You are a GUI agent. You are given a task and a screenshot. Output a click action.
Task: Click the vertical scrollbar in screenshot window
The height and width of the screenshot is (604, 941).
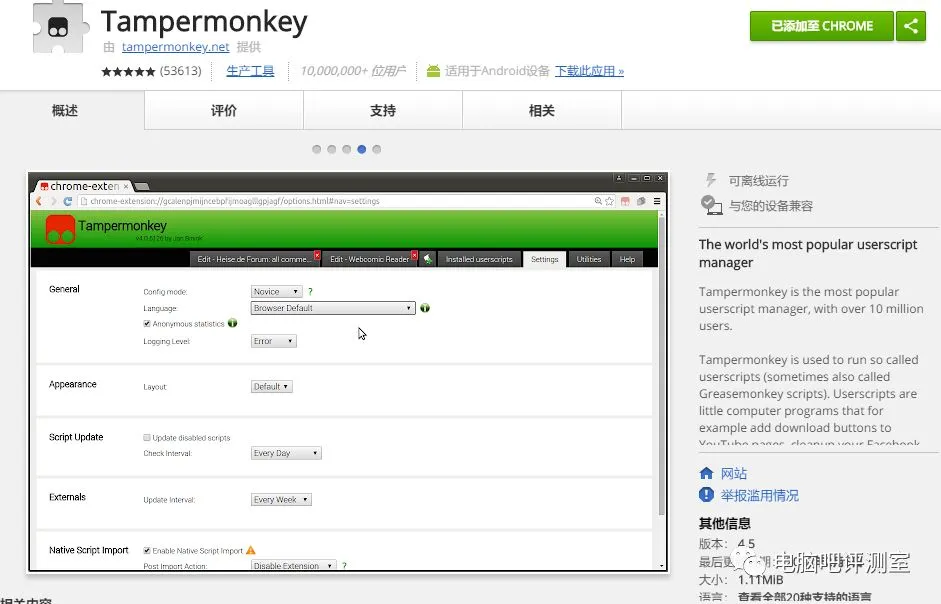[x=662, y=366]
